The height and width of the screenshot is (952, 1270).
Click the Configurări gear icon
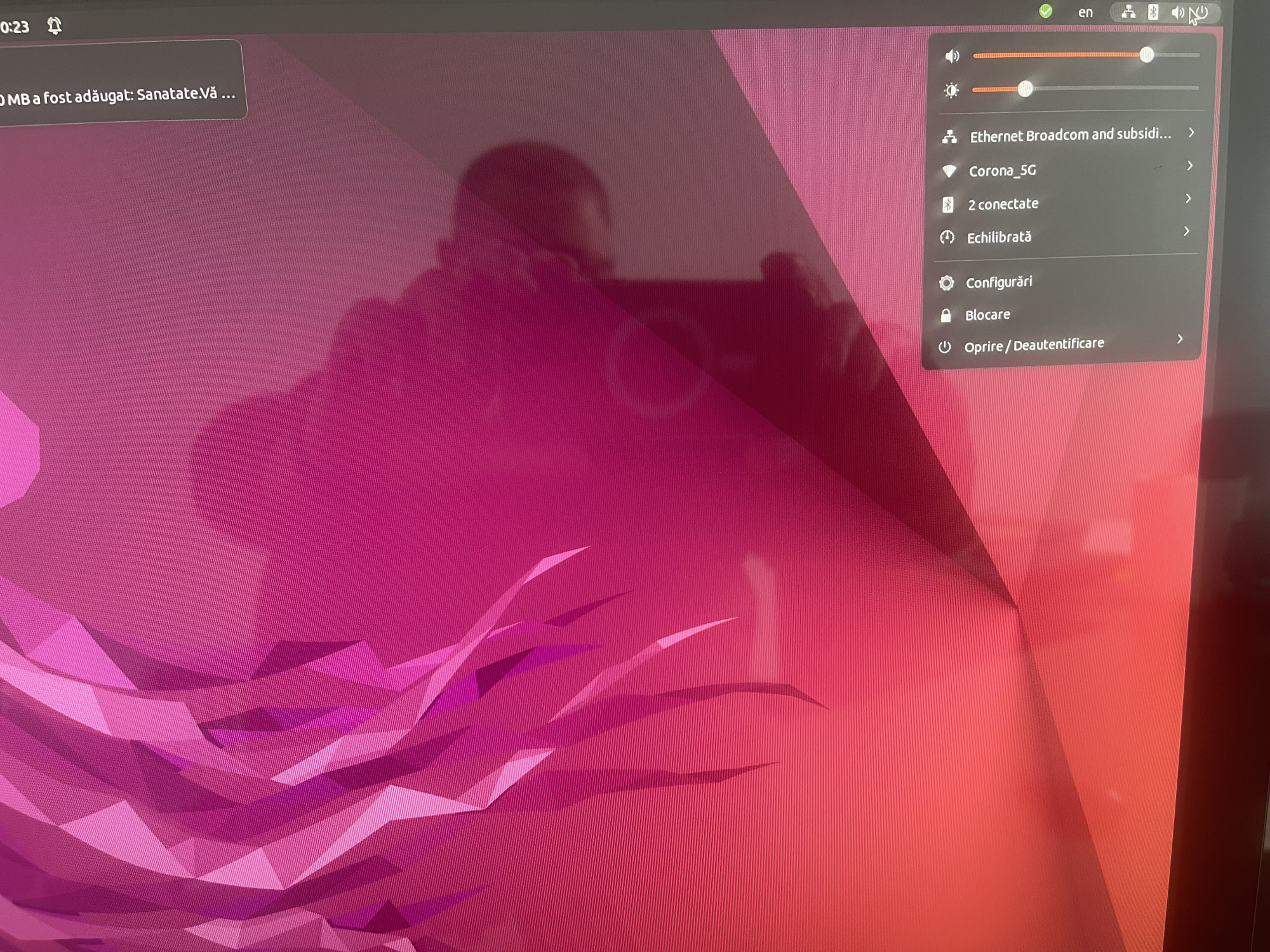click(x=946, y=283)
